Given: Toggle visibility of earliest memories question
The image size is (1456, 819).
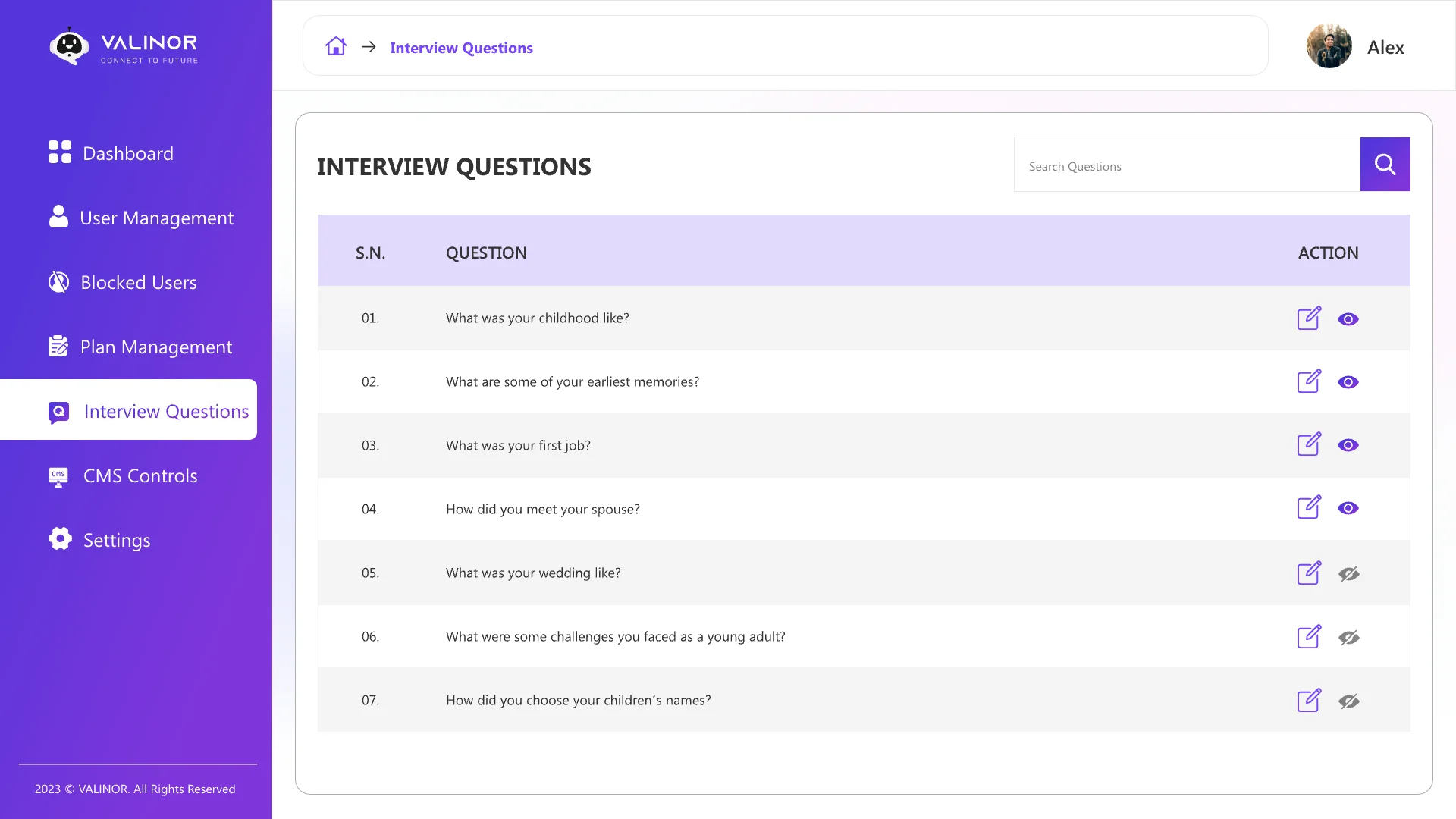Looking at the screenshot, I should click(x=1348, y=382).
